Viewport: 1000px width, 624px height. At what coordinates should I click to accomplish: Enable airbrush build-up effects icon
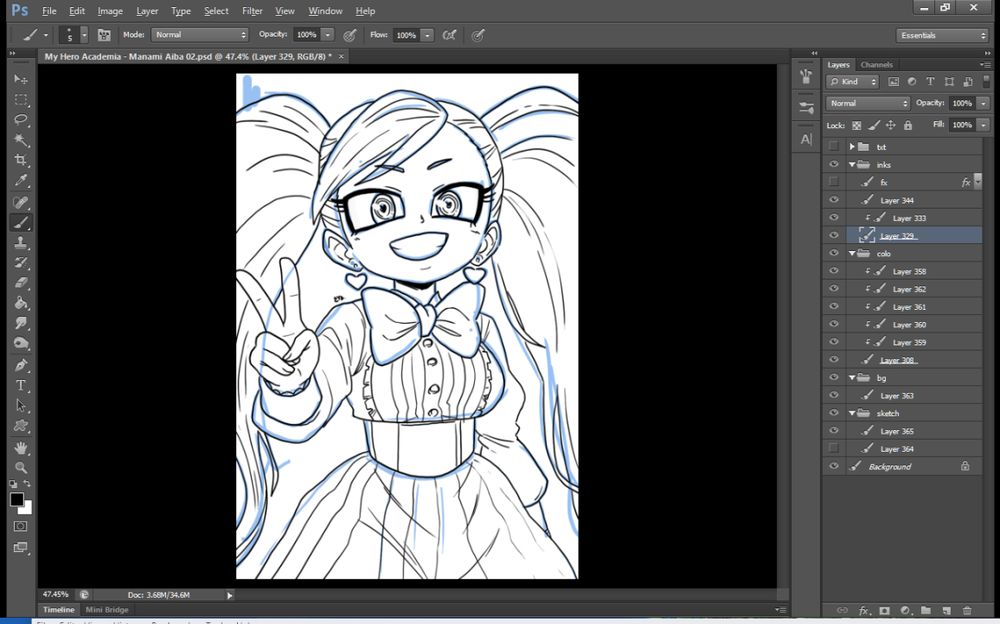pyautogui.click(x=450, y=35)
